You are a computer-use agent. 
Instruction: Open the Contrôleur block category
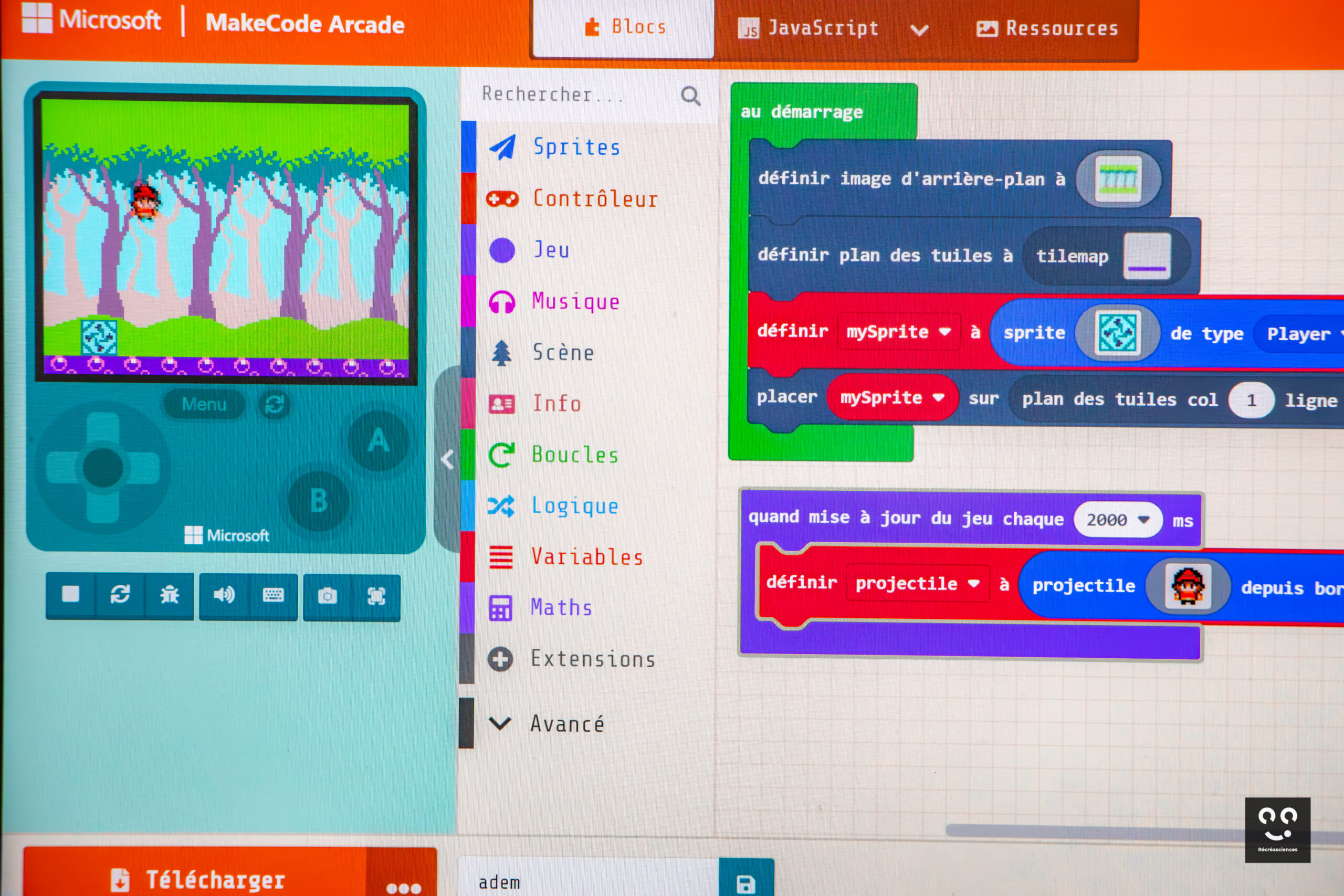point(589,199)
